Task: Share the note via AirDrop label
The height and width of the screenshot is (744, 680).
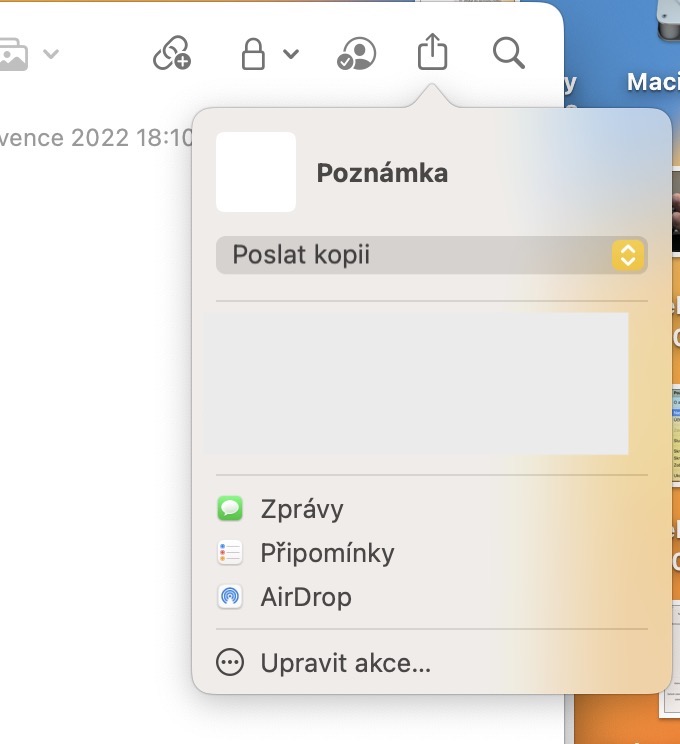Action: click(306, 597)
